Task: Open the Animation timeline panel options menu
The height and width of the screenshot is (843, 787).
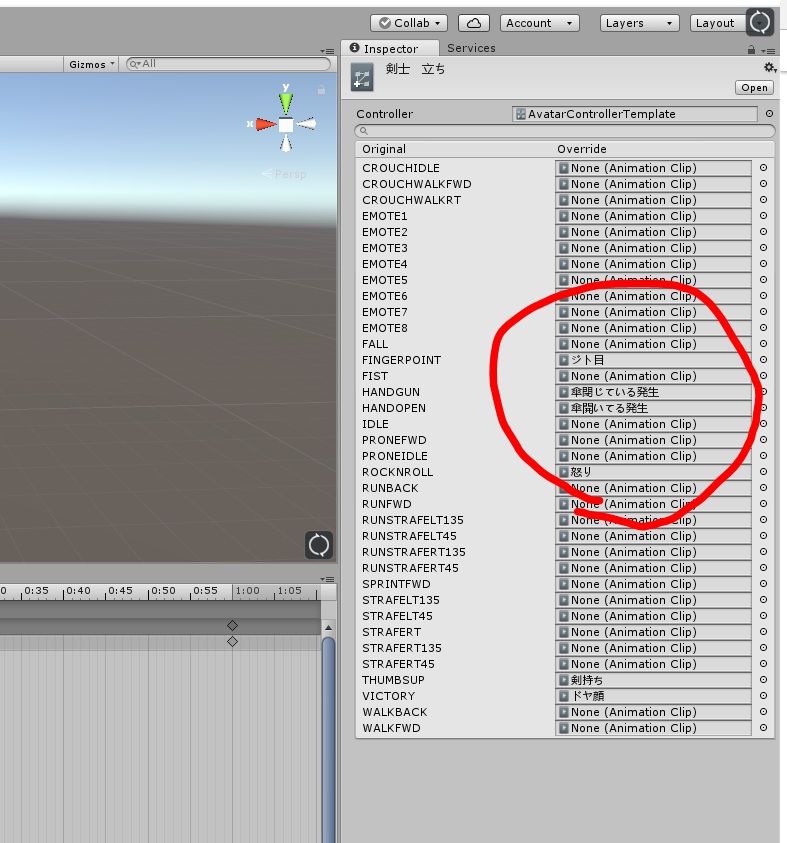Action: 327,579
